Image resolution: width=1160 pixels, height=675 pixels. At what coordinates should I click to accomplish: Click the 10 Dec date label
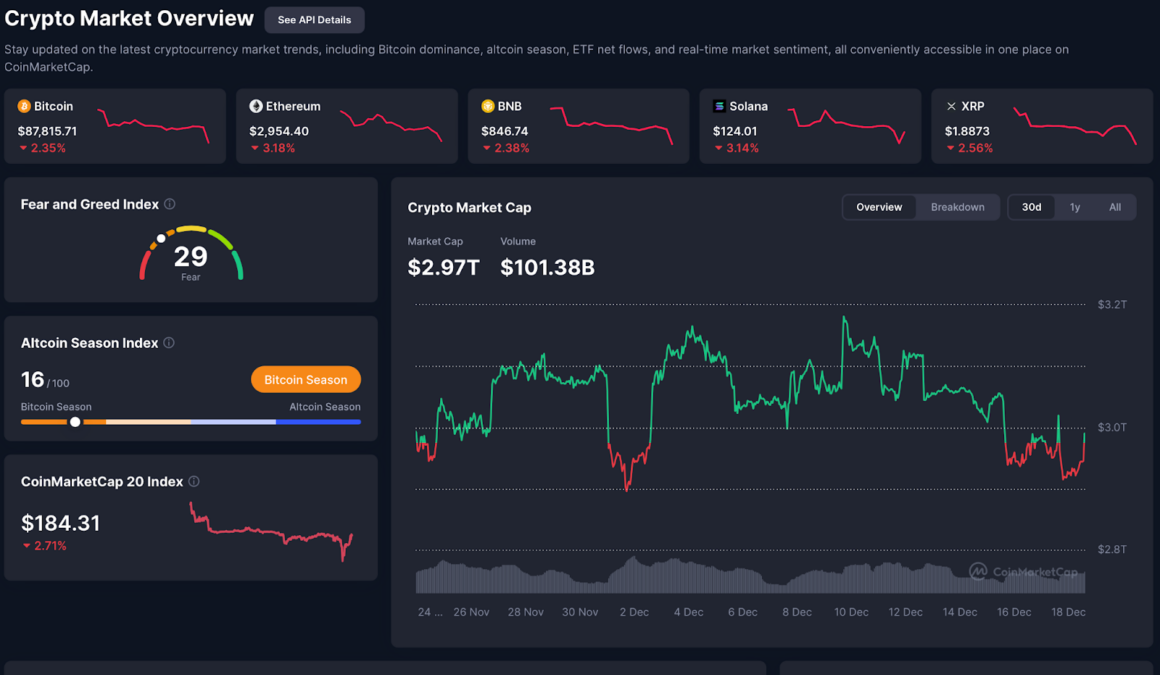(852, 612)
